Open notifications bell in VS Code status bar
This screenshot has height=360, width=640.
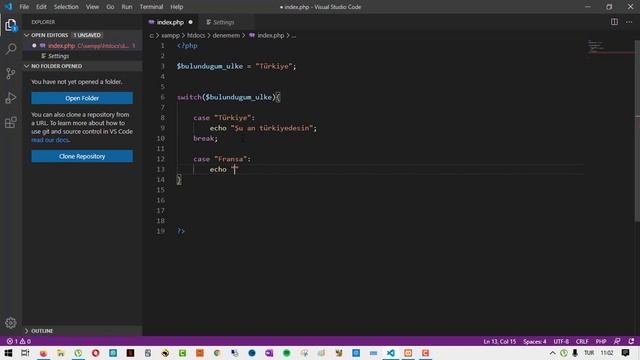tap(631, 341)
